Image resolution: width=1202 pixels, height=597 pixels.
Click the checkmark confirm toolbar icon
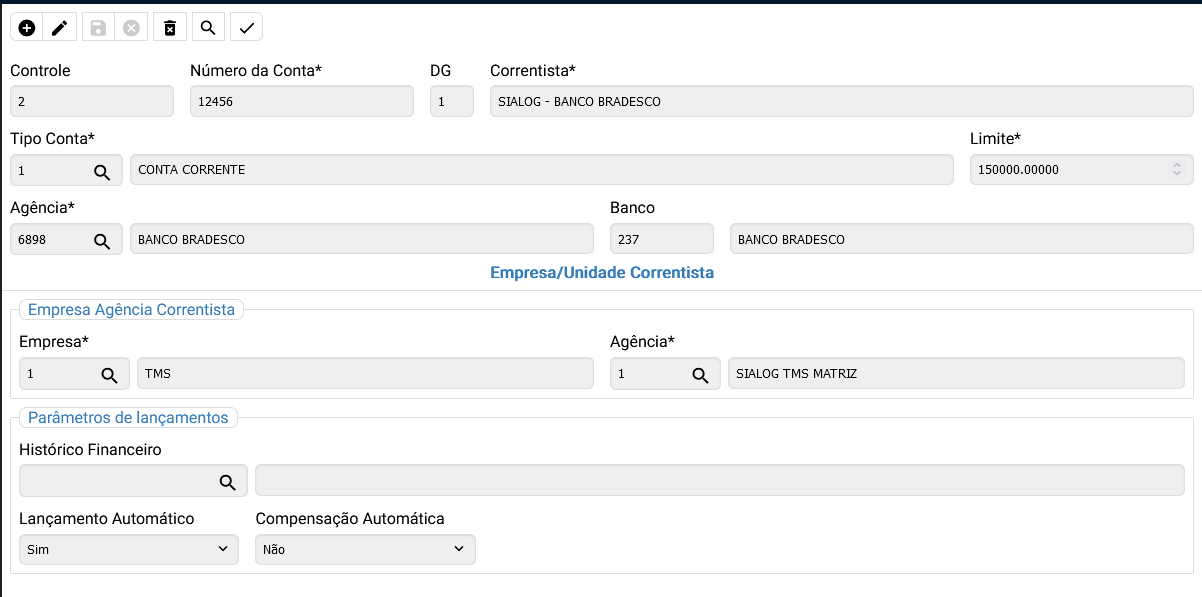pos(246,28)
